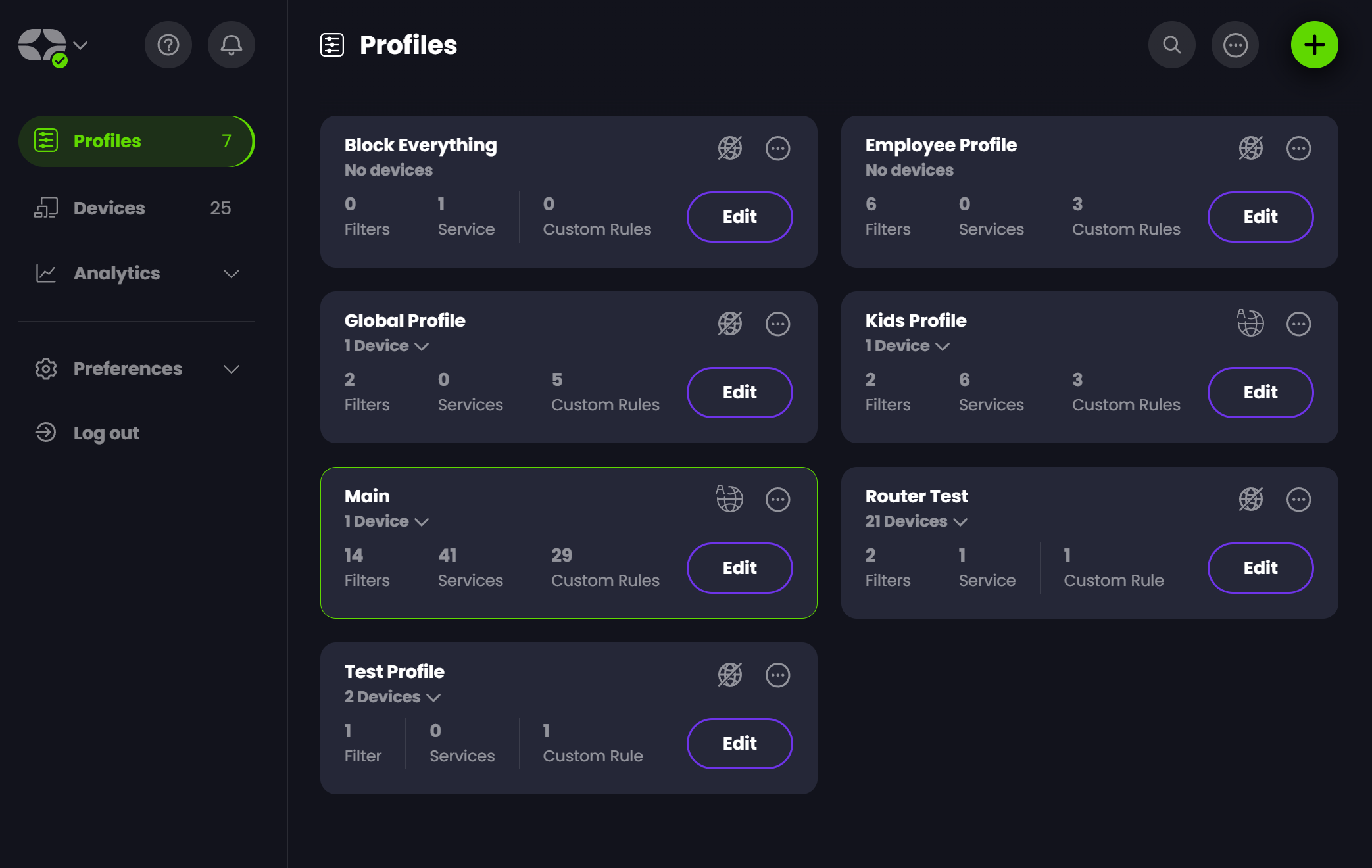Screen dimensions: 1372x868
Task: Click the globe icon on Main profile
Action: click(730, 498)
